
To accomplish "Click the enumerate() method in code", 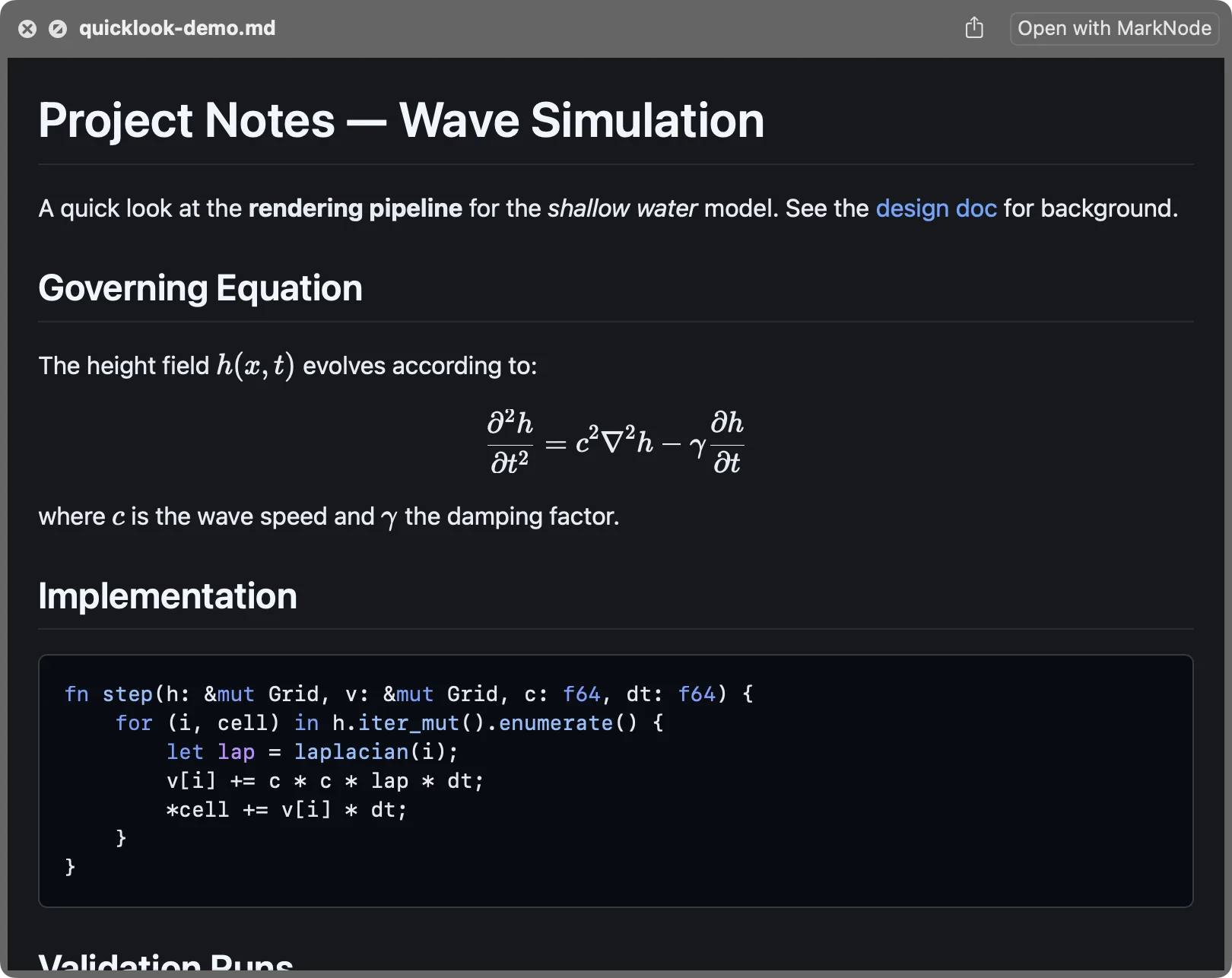I will pyautogui.click(x=568, y=723).
